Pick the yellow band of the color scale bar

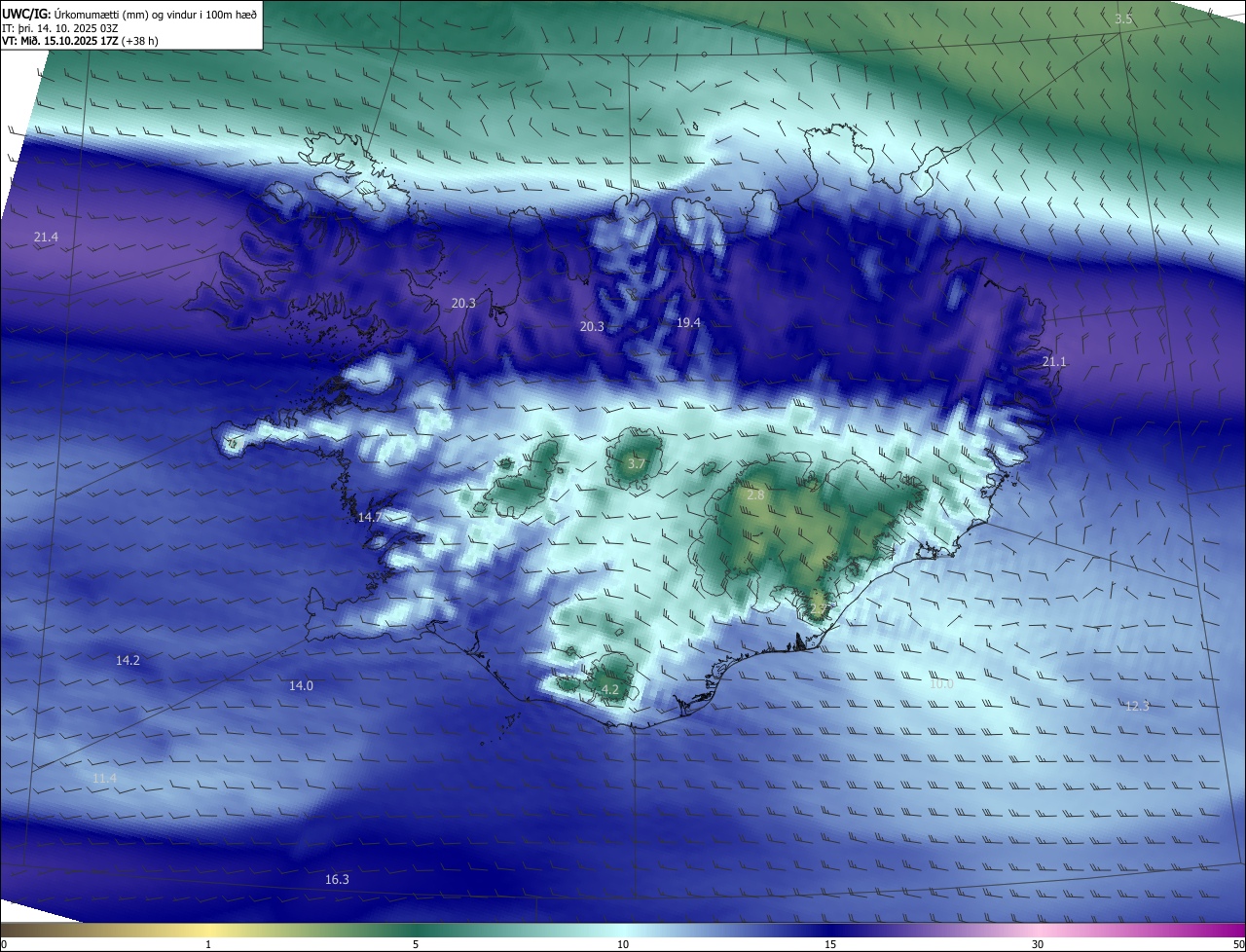(x=208, y=931)
